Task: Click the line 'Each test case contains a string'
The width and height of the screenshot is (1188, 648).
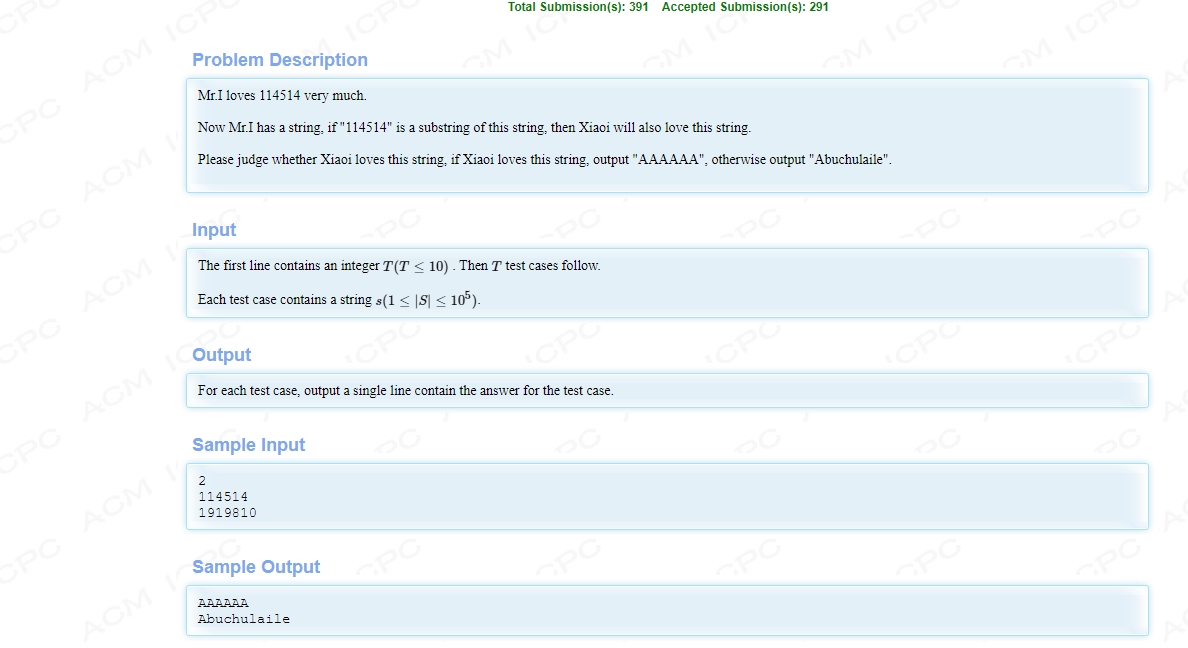Action: tap(339, 299)
